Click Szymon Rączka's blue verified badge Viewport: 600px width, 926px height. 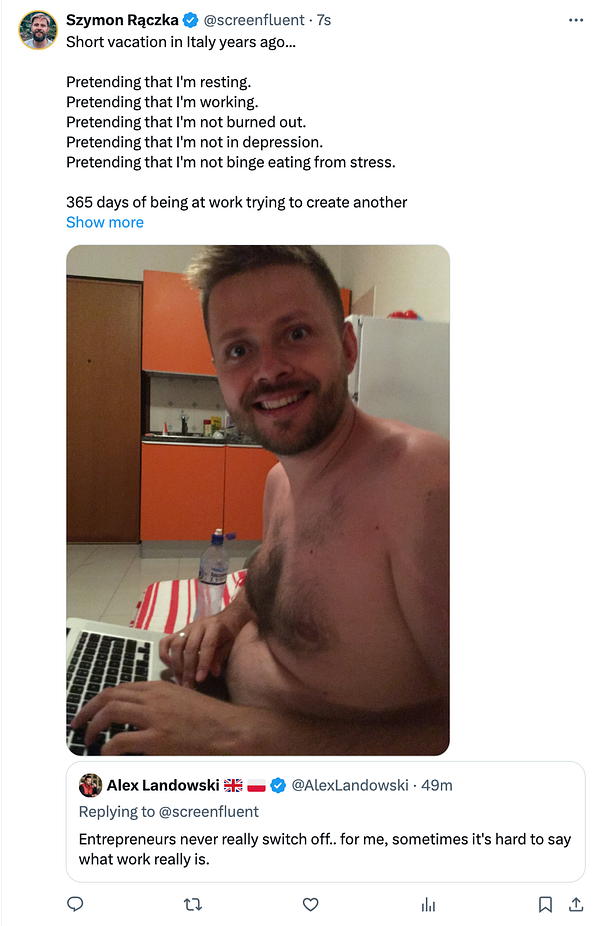click(x=190, y=20)
